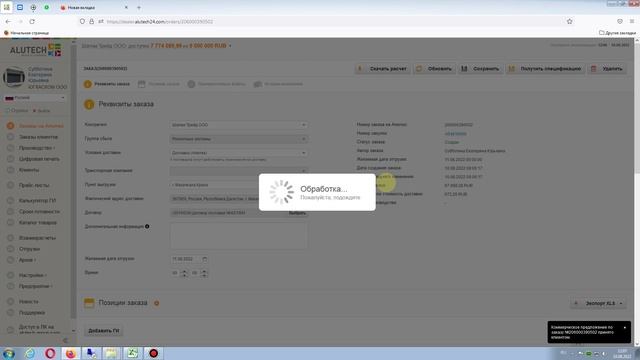Click Обновить button
Screen dimensions: 640x360
pyautogui.click(x=434, y=69)
